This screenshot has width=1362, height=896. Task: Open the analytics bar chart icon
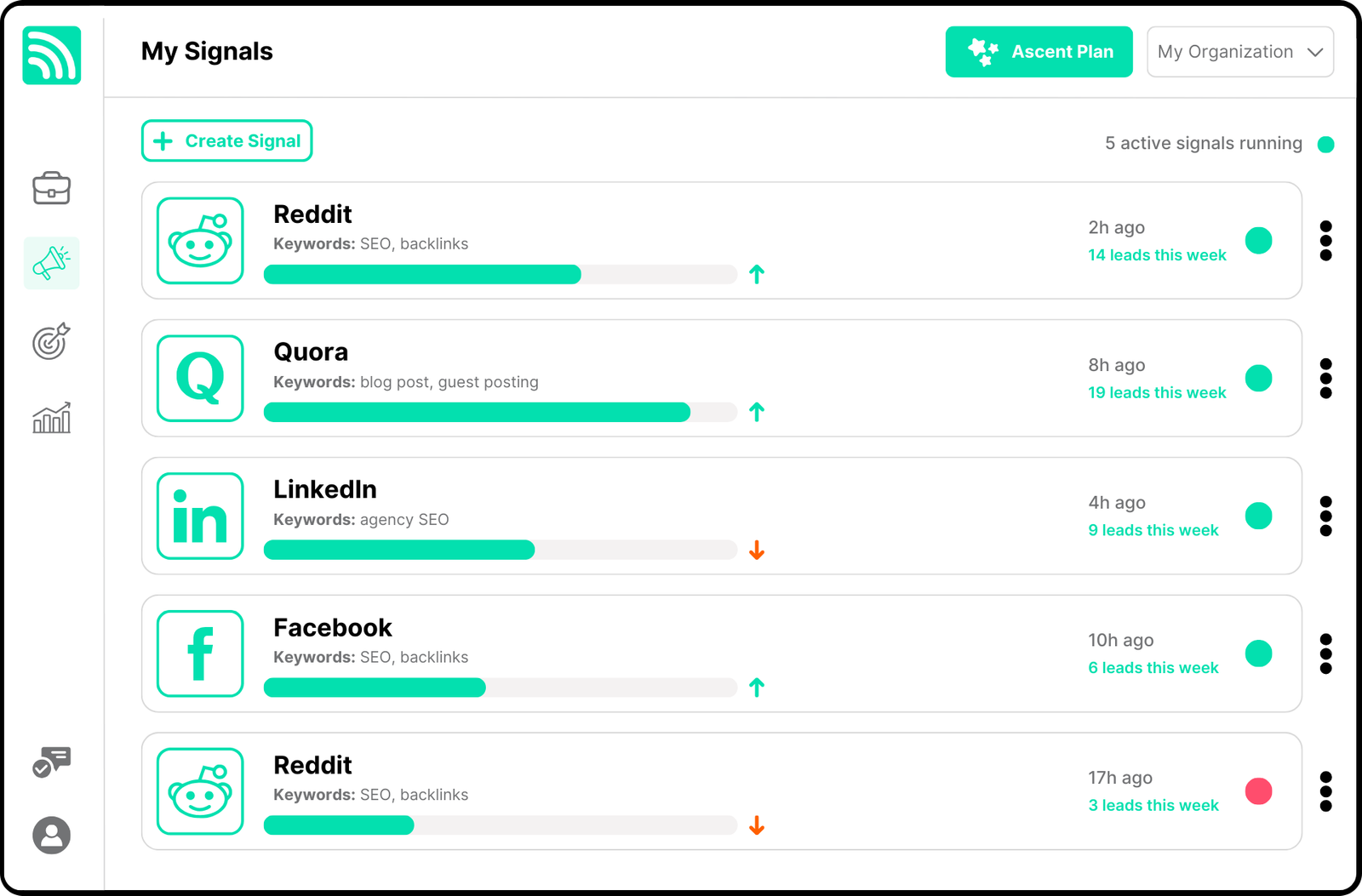(x=52, y=418)
